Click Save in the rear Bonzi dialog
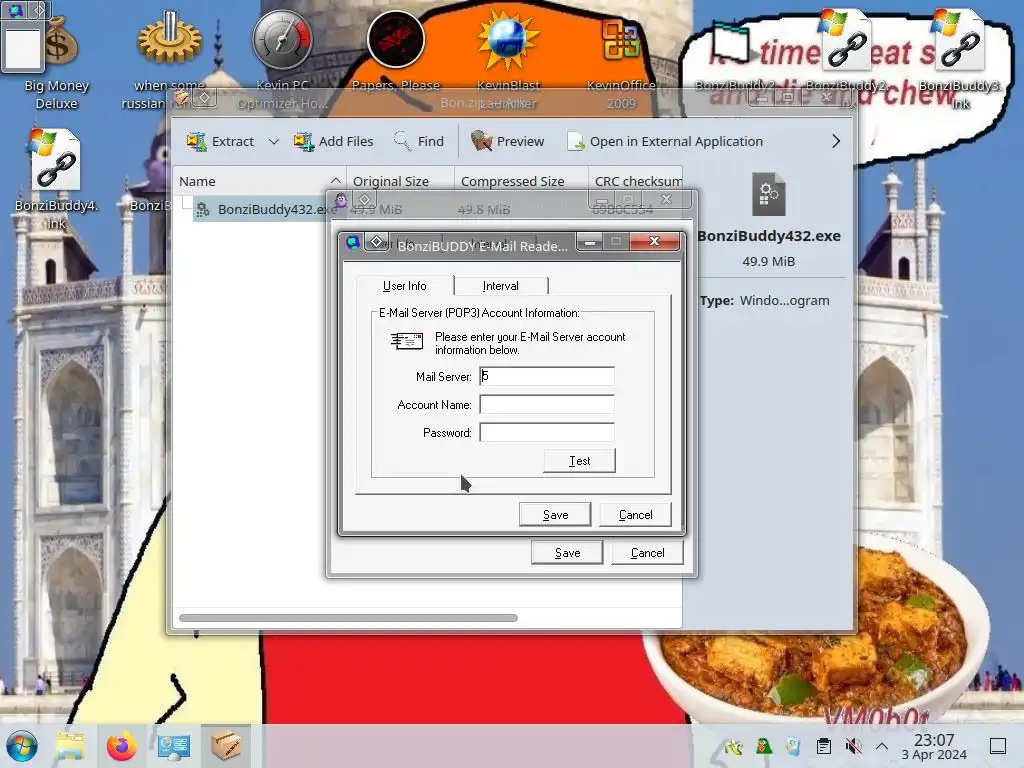 click(x=568, y=552)
